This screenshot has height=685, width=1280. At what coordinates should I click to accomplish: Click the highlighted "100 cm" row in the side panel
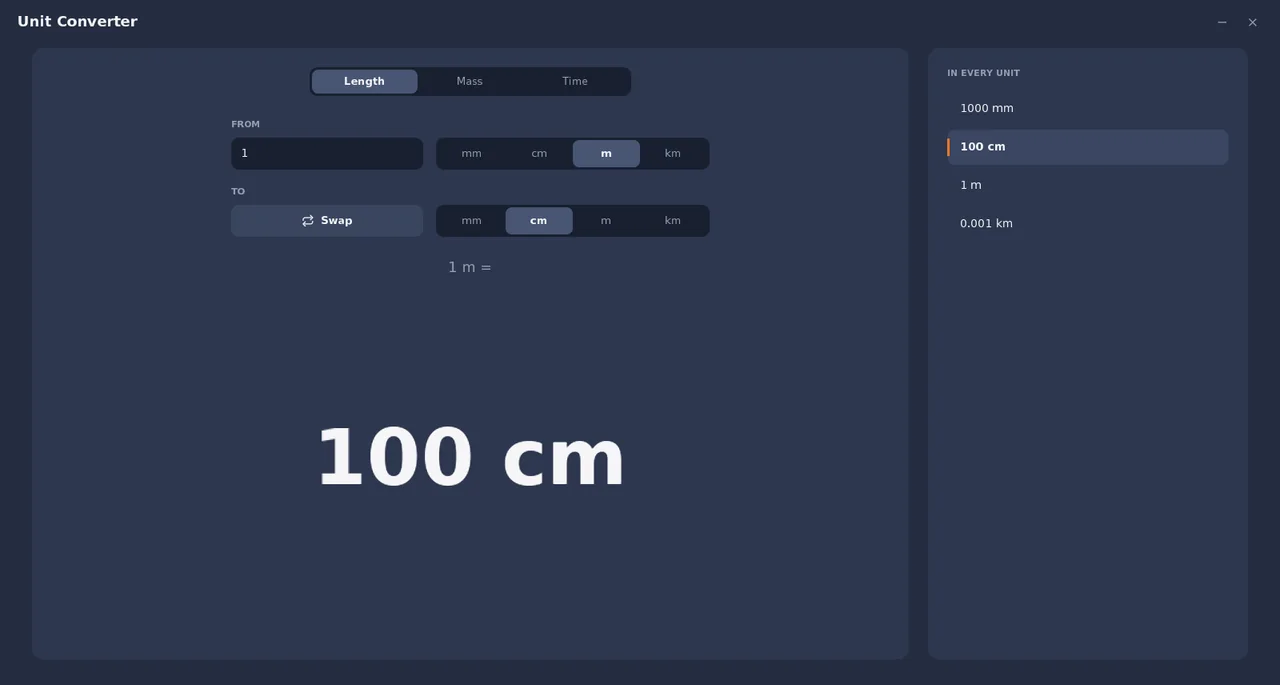click(1088, 146)
